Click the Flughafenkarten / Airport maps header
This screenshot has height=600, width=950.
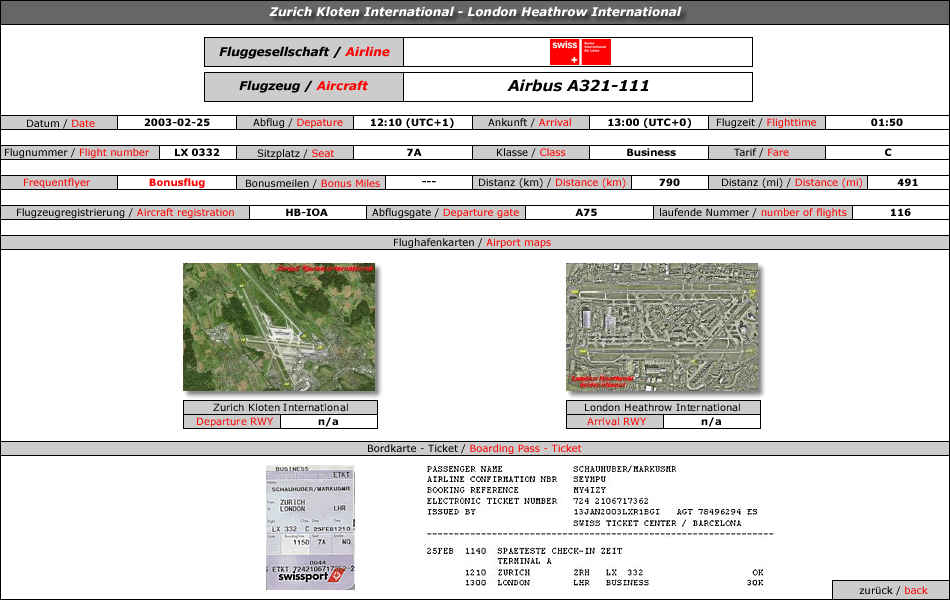473,242
